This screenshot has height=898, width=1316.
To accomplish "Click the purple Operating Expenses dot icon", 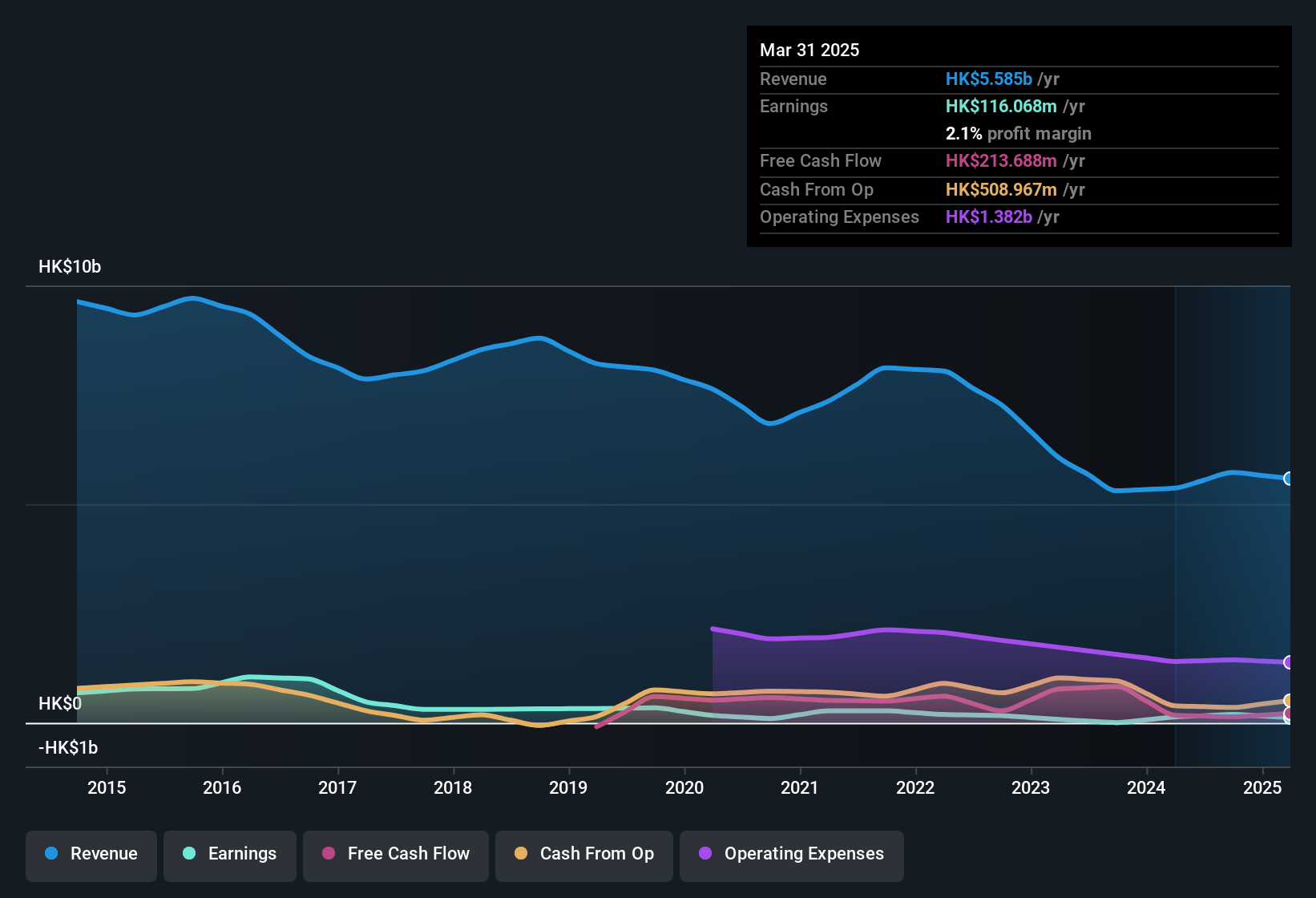I will coord(705,854).
